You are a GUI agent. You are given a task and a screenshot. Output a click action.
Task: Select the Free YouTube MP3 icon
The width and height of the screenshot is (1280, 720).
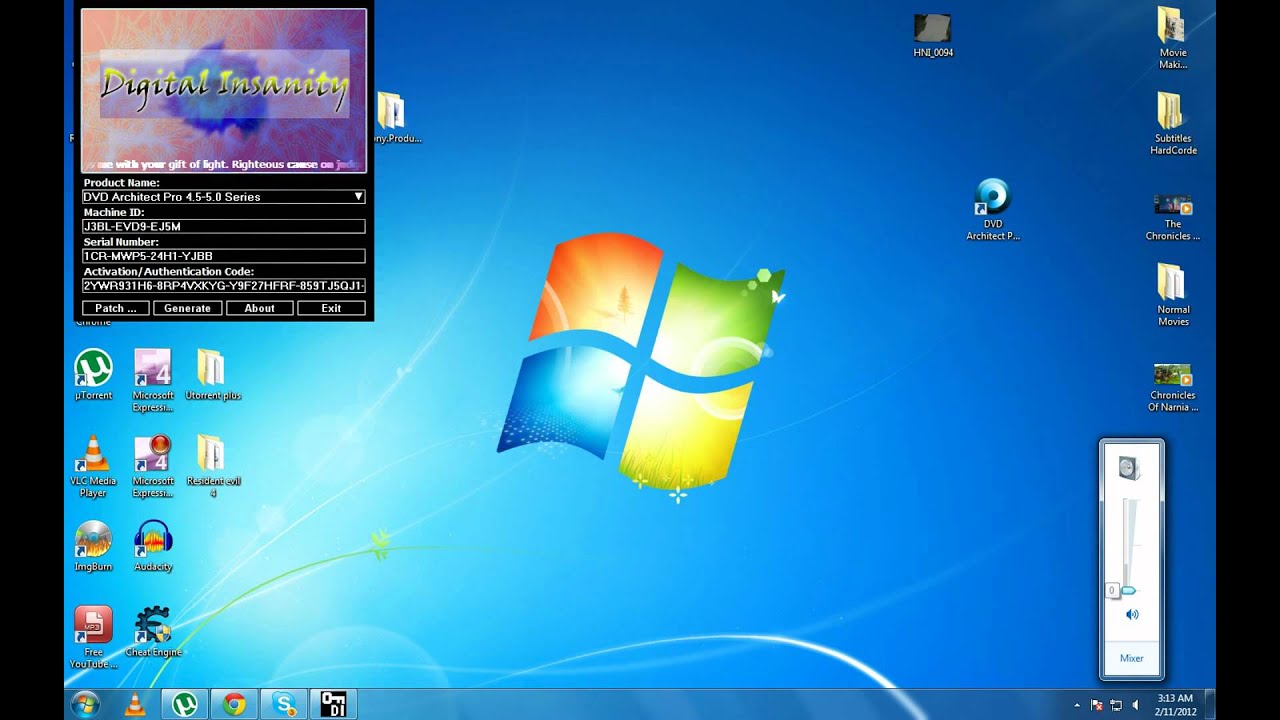click(x=94, y=637)
